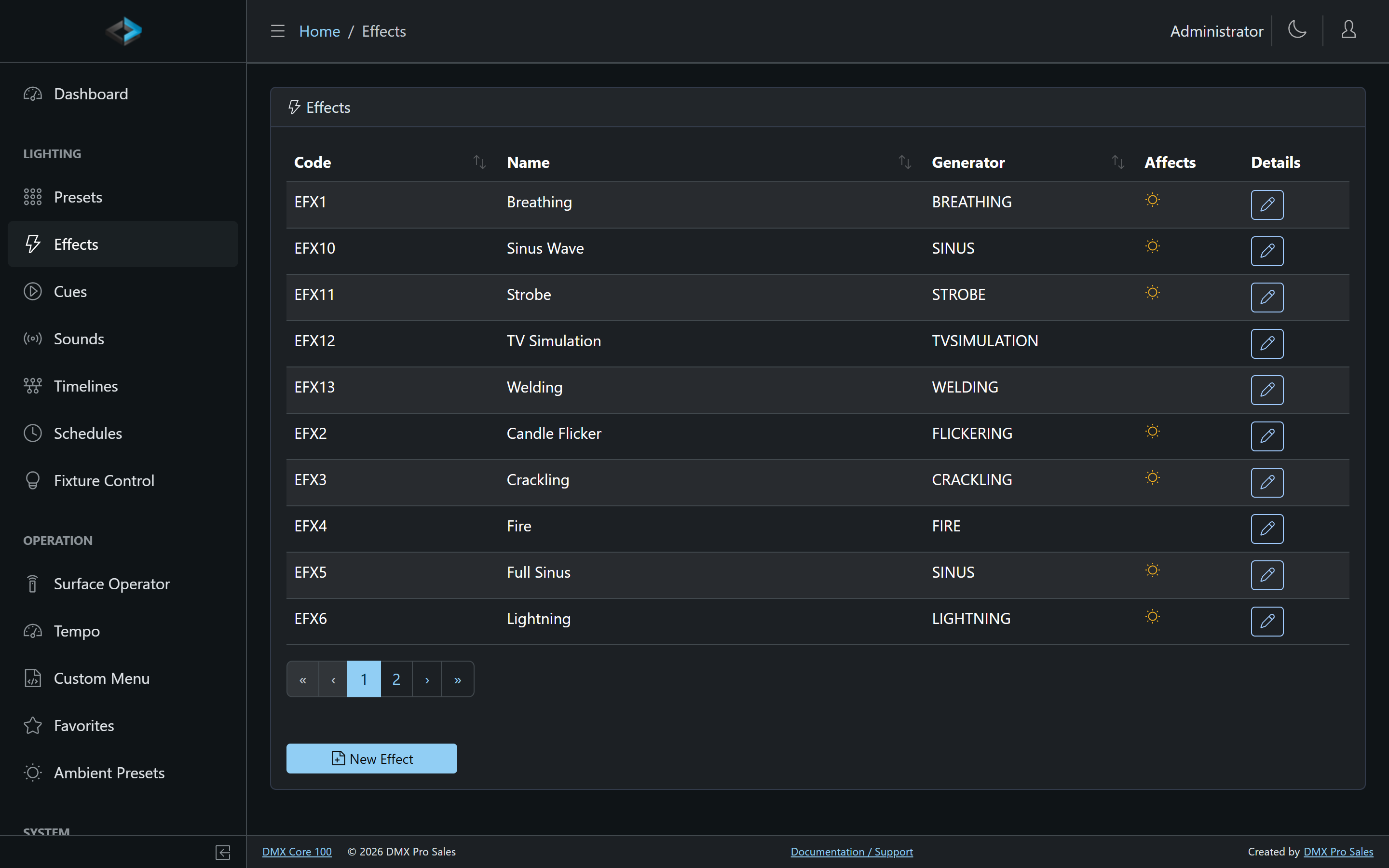Open Tempo in the sidebar

(123, 632)
